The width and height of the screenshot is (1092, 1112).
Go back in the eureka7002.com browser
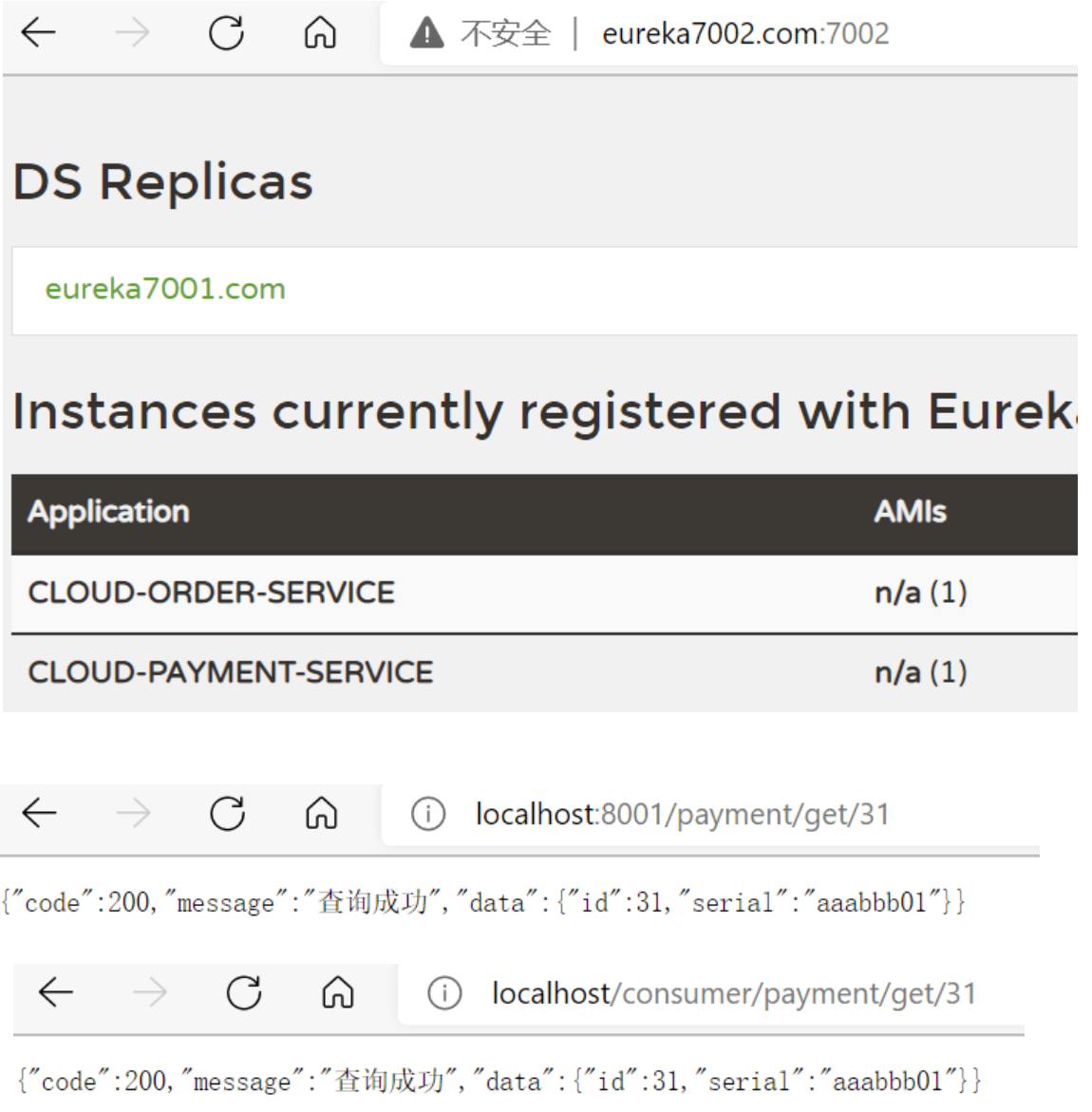click(38, 32)
